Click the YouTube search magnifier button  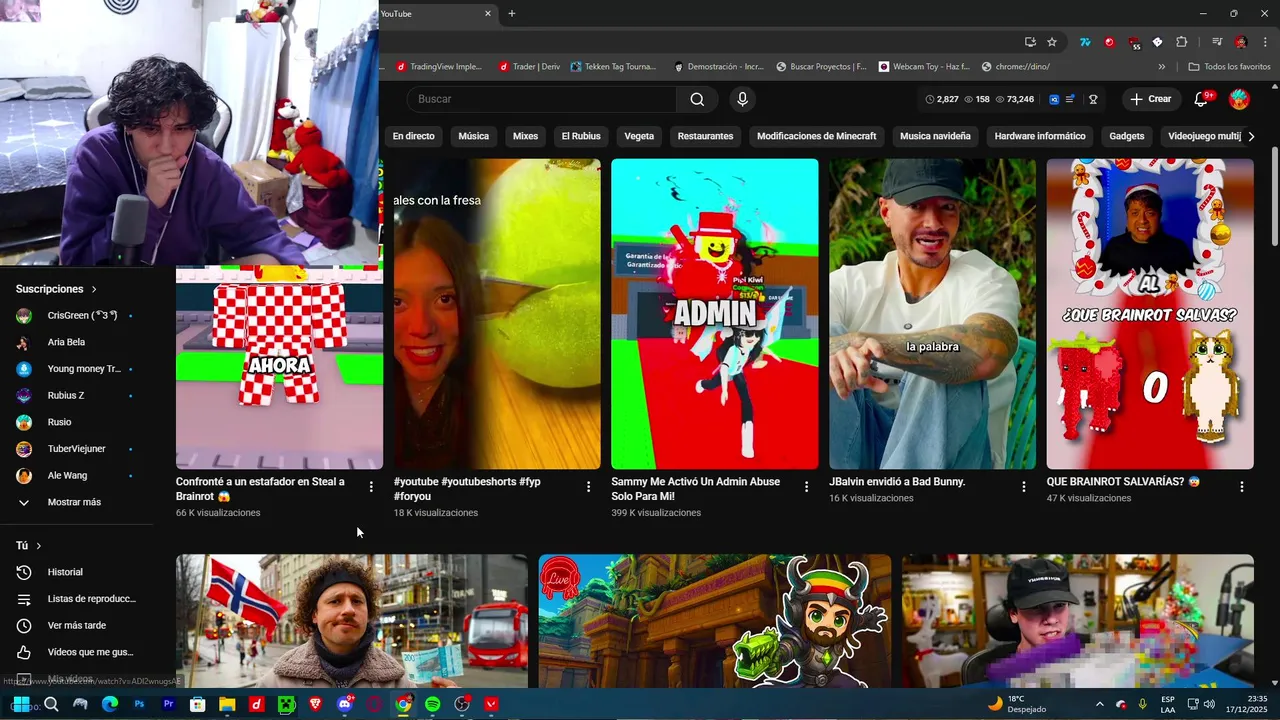[x=697, y=99]
